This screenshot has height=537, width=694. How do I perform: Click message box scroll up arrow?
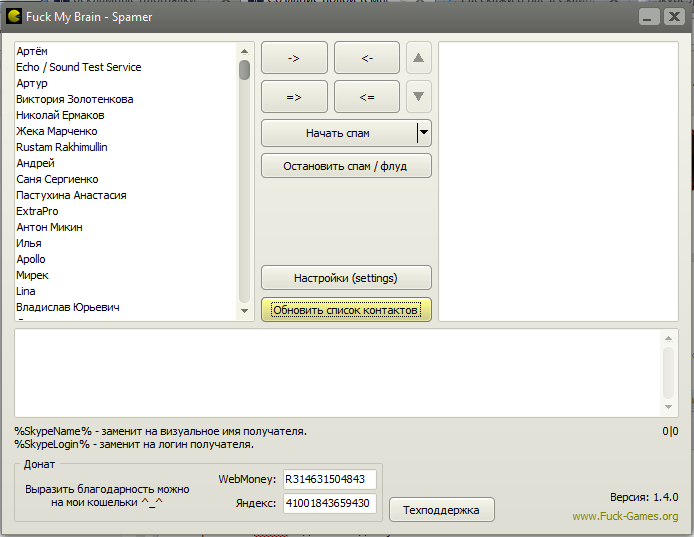(668, 339)
